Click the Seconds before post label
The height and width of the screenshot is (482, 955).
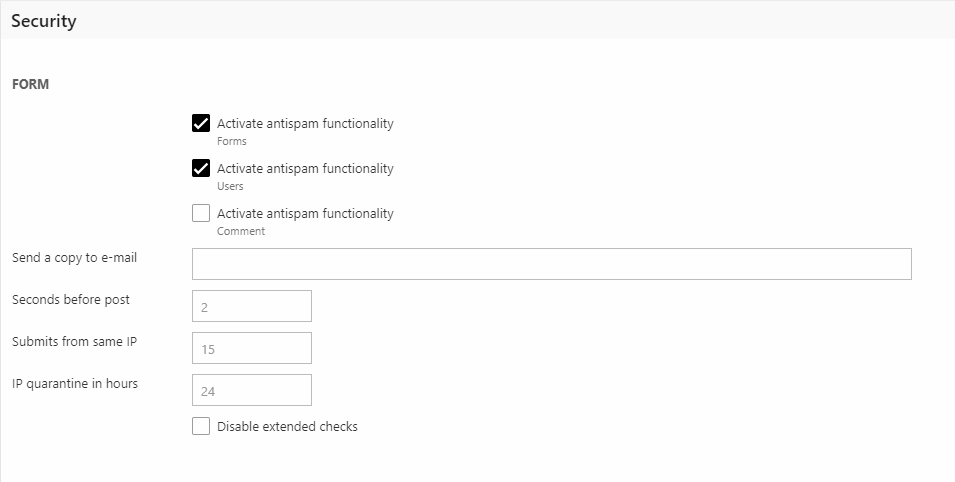[x=71, y=300]
